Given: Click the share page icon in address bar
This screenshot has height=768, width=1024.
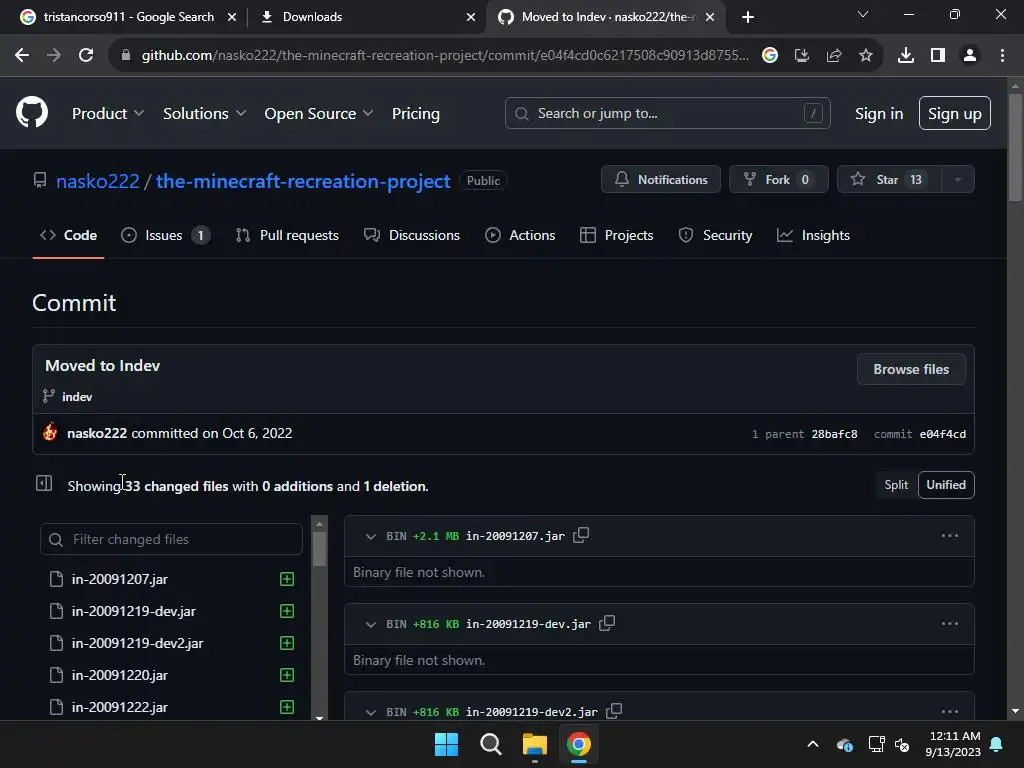Looking at the screenshot, I should point(833,56).
